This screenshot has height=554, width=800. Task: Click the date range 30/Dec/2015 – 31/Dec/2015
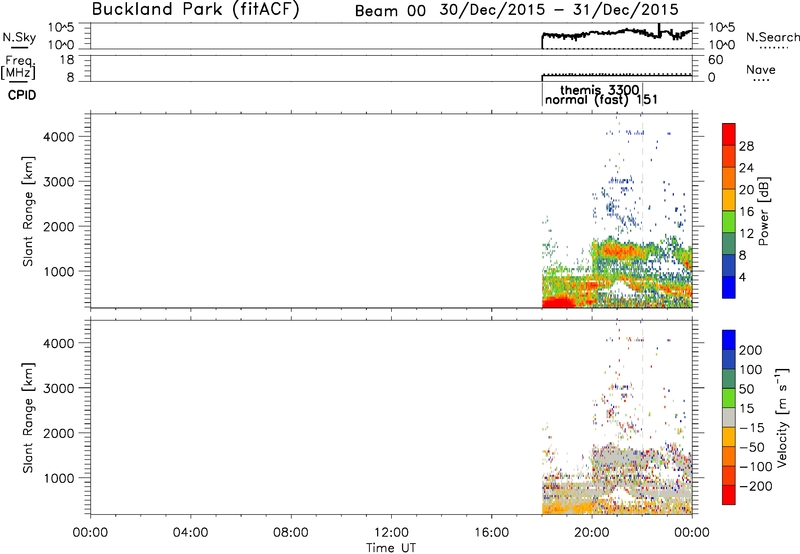tap(559, 10)
